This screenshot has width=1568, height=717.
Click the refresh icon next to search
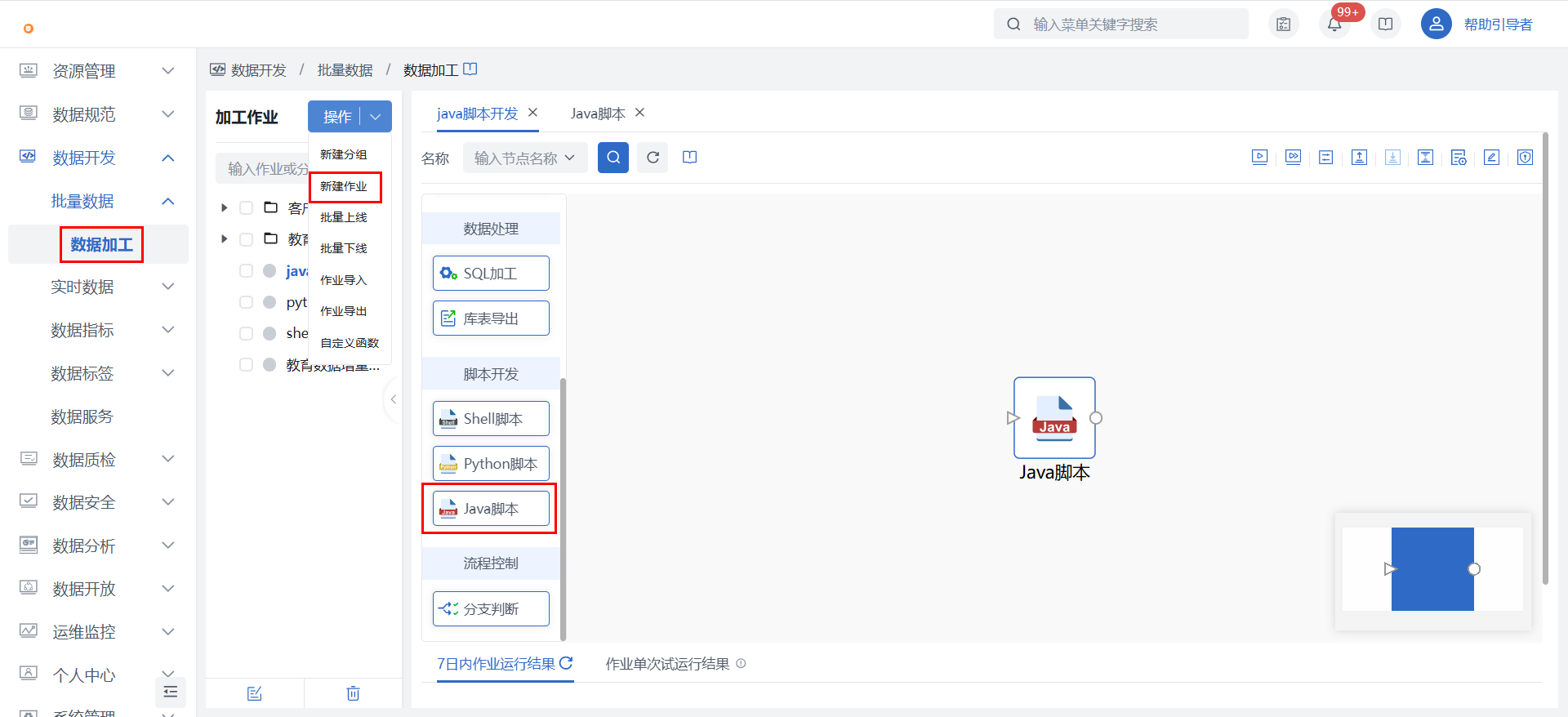[653, 158]
